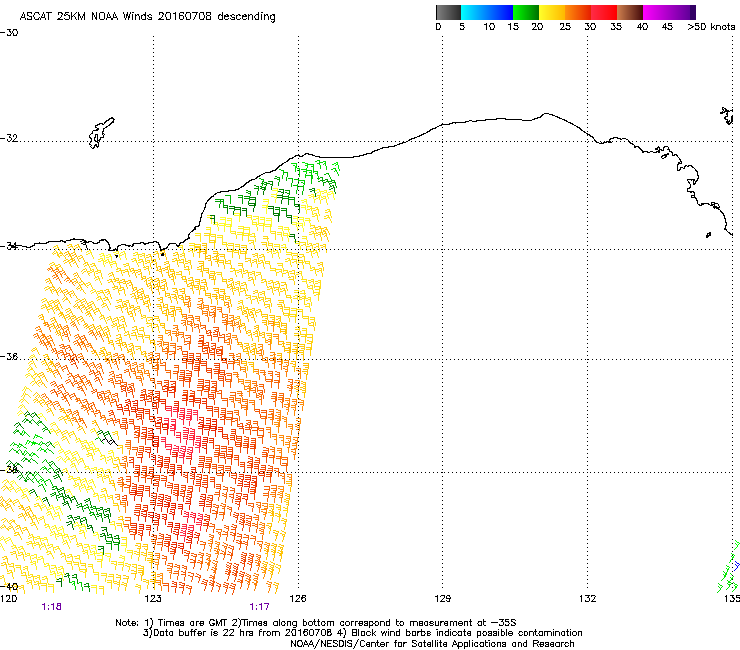Click the purple '1:17' swath time

coord(260,607)
